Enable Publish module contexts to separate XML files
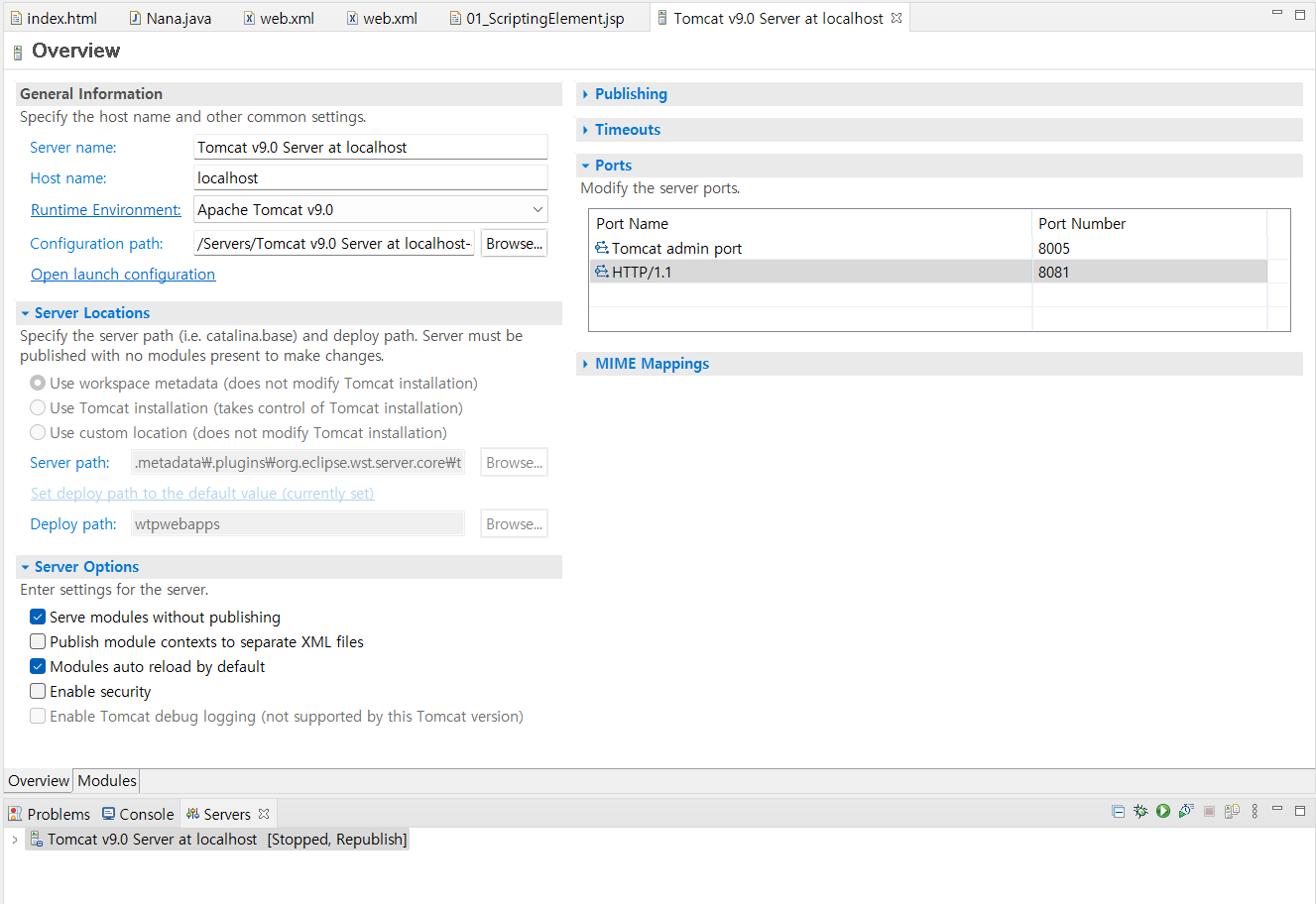The height and width of the screenshot is (904, 1316). coord(38,641)
